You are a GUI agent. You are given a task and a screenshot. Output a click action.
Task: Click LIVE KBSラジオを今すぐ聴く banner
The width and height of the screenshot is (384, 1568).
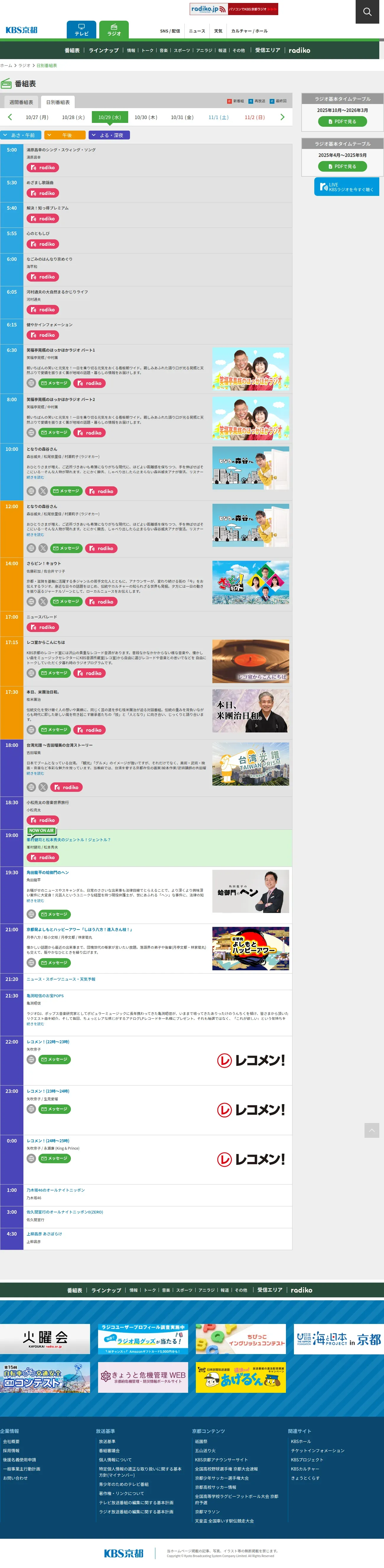[346, 187]
